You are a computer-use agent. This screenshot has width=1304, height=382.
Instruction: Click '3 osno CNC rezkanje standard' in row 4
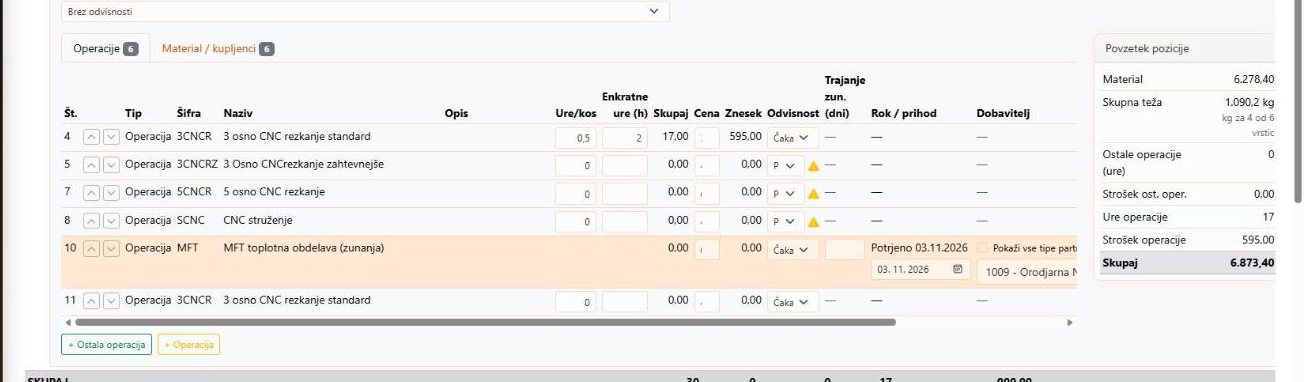[x=297, y=136]
